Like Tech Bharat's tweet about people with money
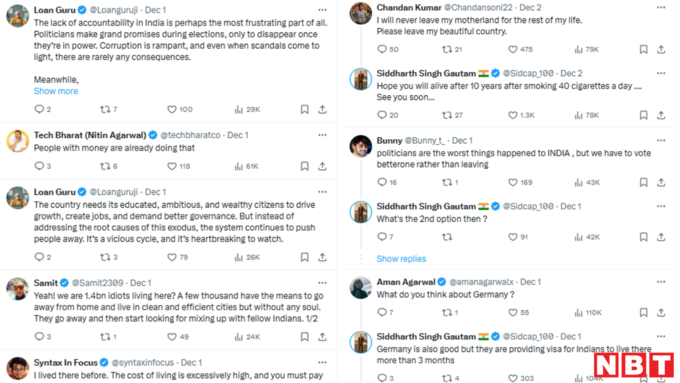 pyautogui.click(x=172, y=166)
